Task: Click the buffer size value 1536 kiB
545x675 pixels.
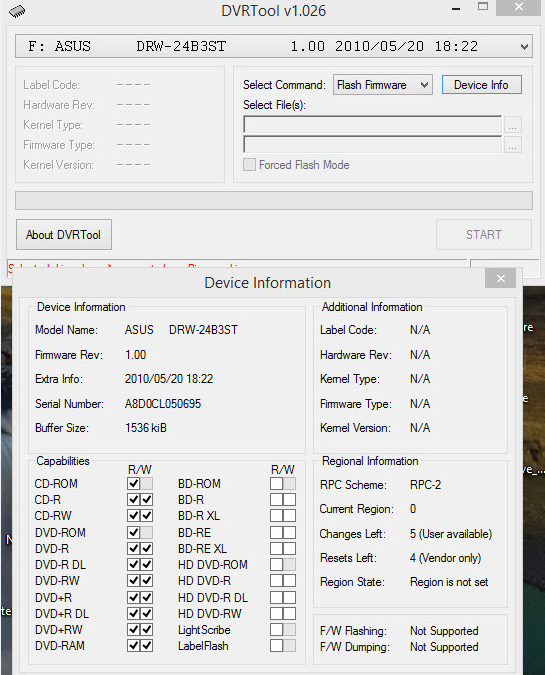Action: point(146,428)
